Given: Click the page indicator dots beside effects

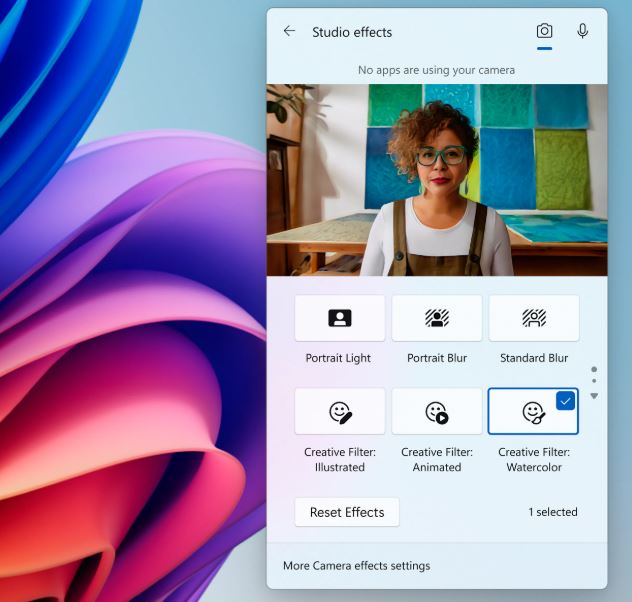Looking at the screenshot, I should 594,375.
